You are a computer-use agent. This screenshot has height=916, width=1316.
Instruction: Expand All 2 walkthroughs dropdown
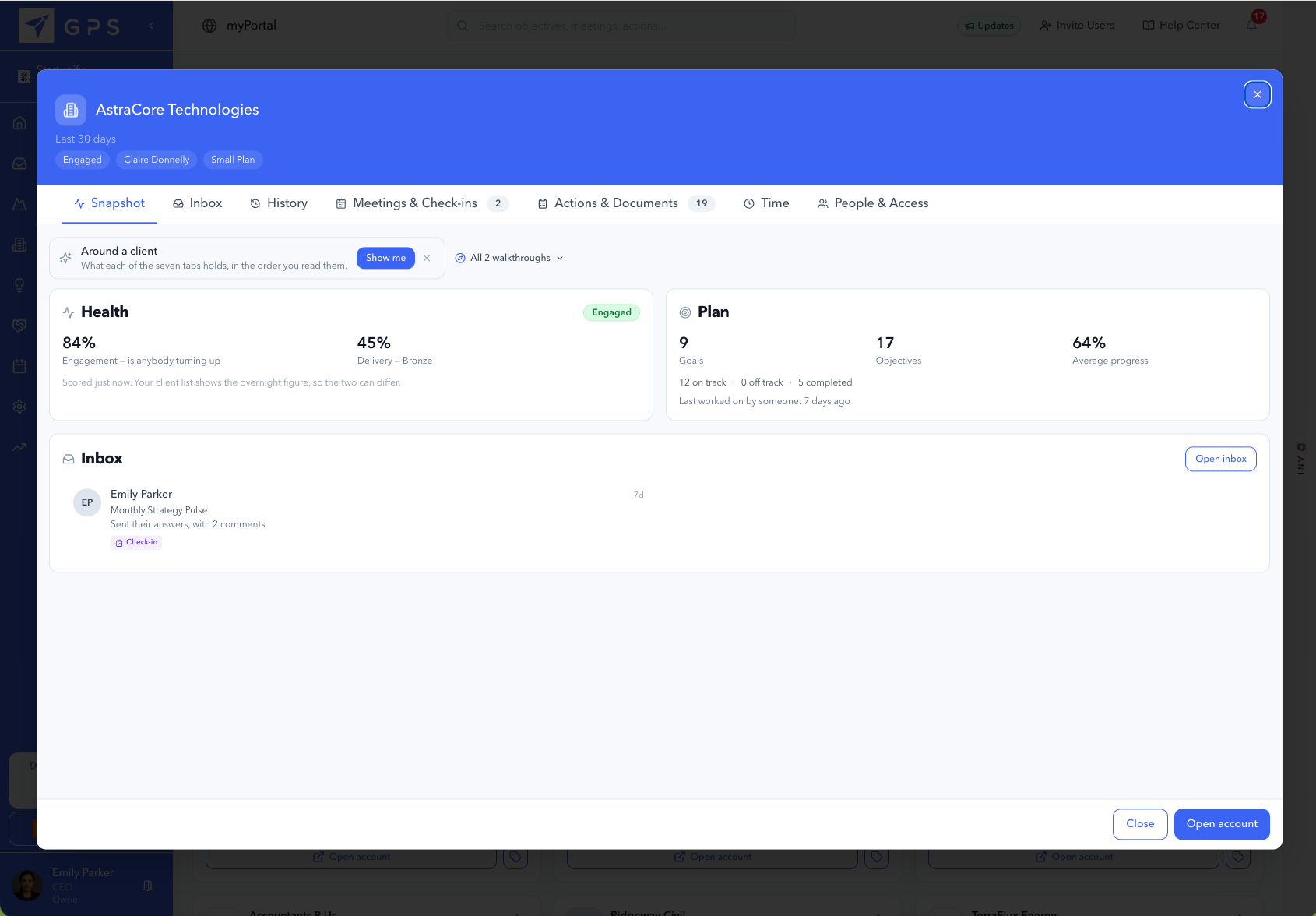(x=509, y=258)
